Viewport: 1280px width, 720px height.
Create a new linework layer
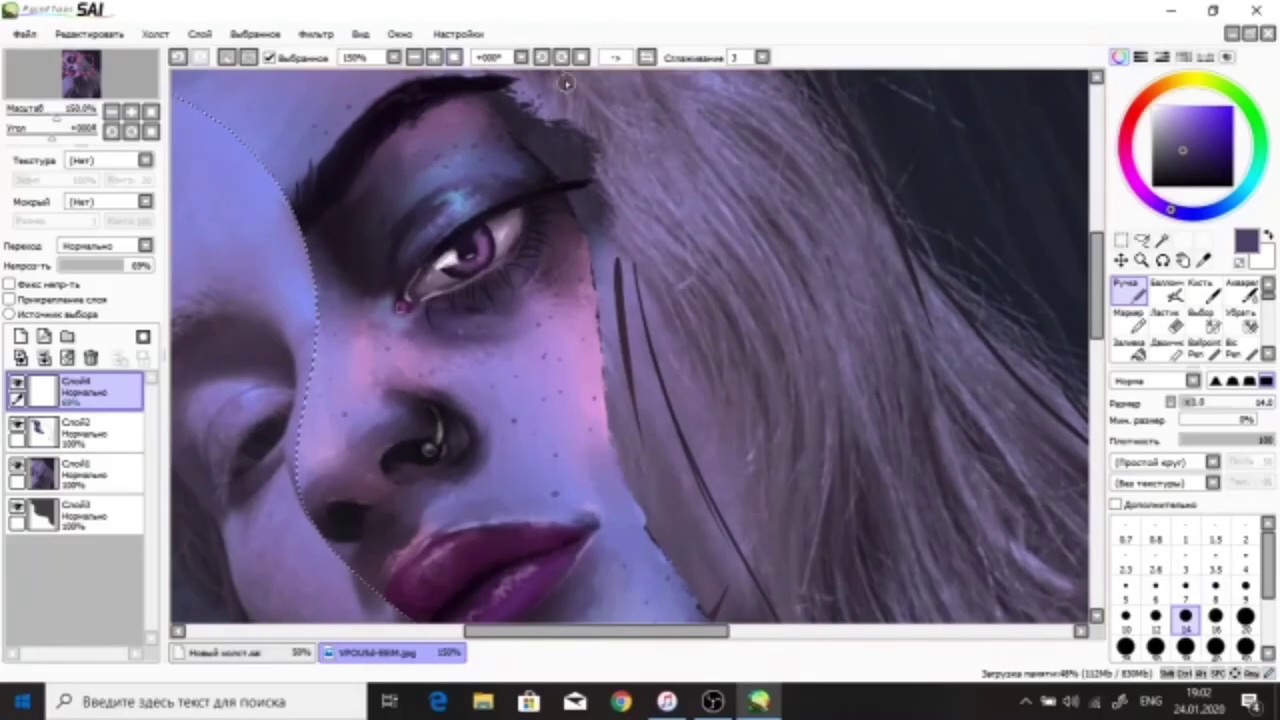click(x=44, y=337)
